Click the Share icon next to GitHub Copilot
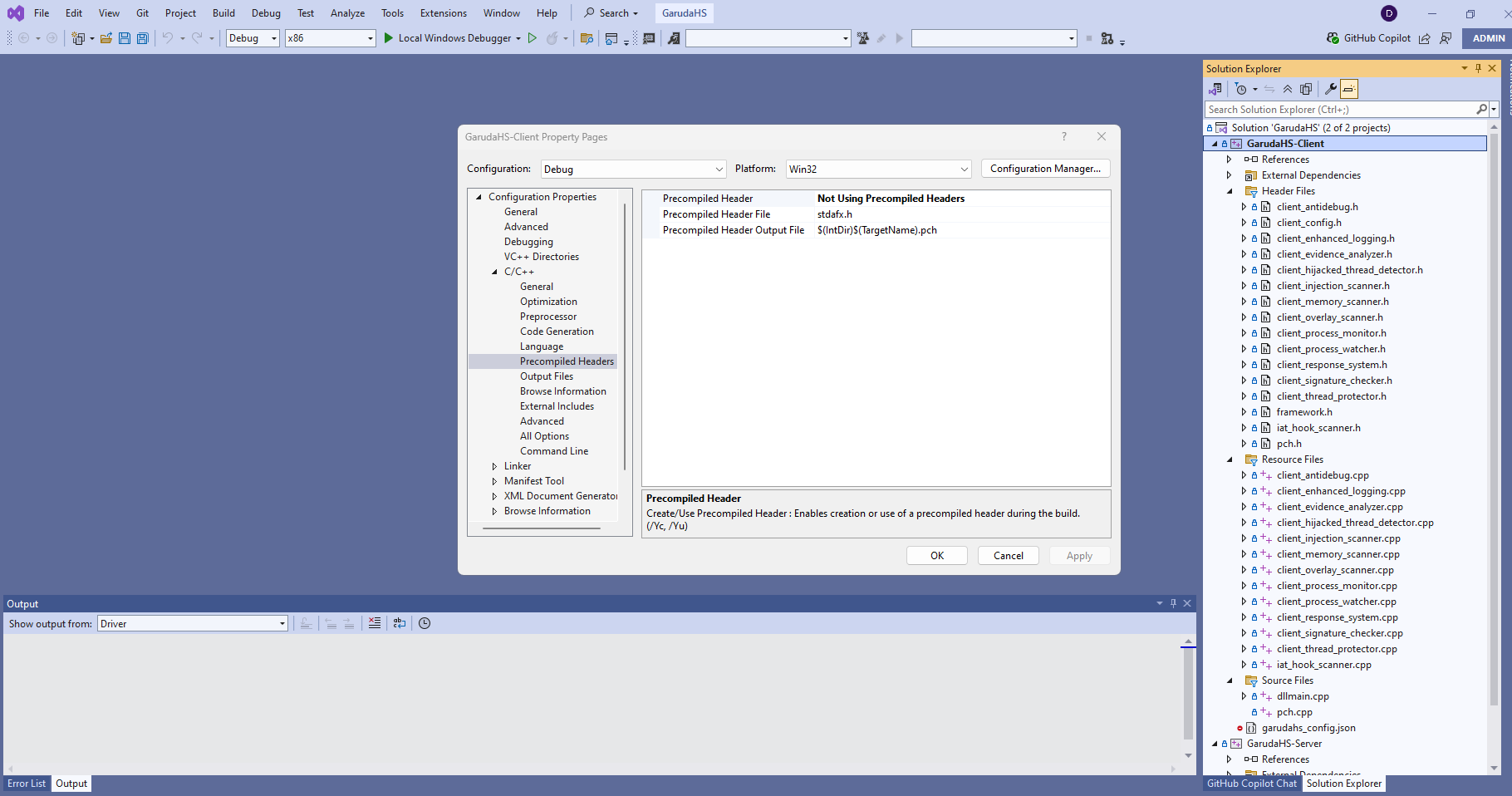Screen dimensions: 1512x796 click(1425, 38)
